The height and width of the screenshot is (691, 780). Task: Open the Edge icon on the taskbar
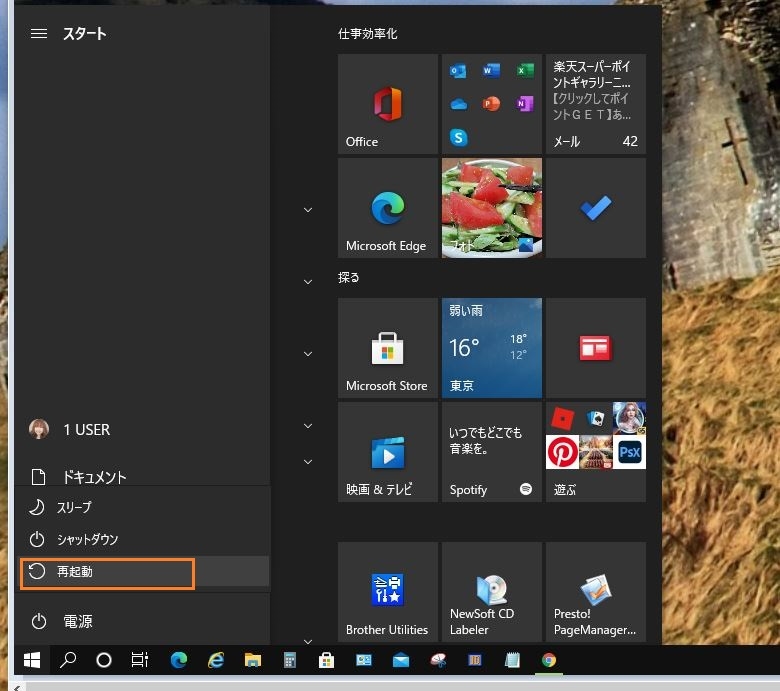point(179,660)
